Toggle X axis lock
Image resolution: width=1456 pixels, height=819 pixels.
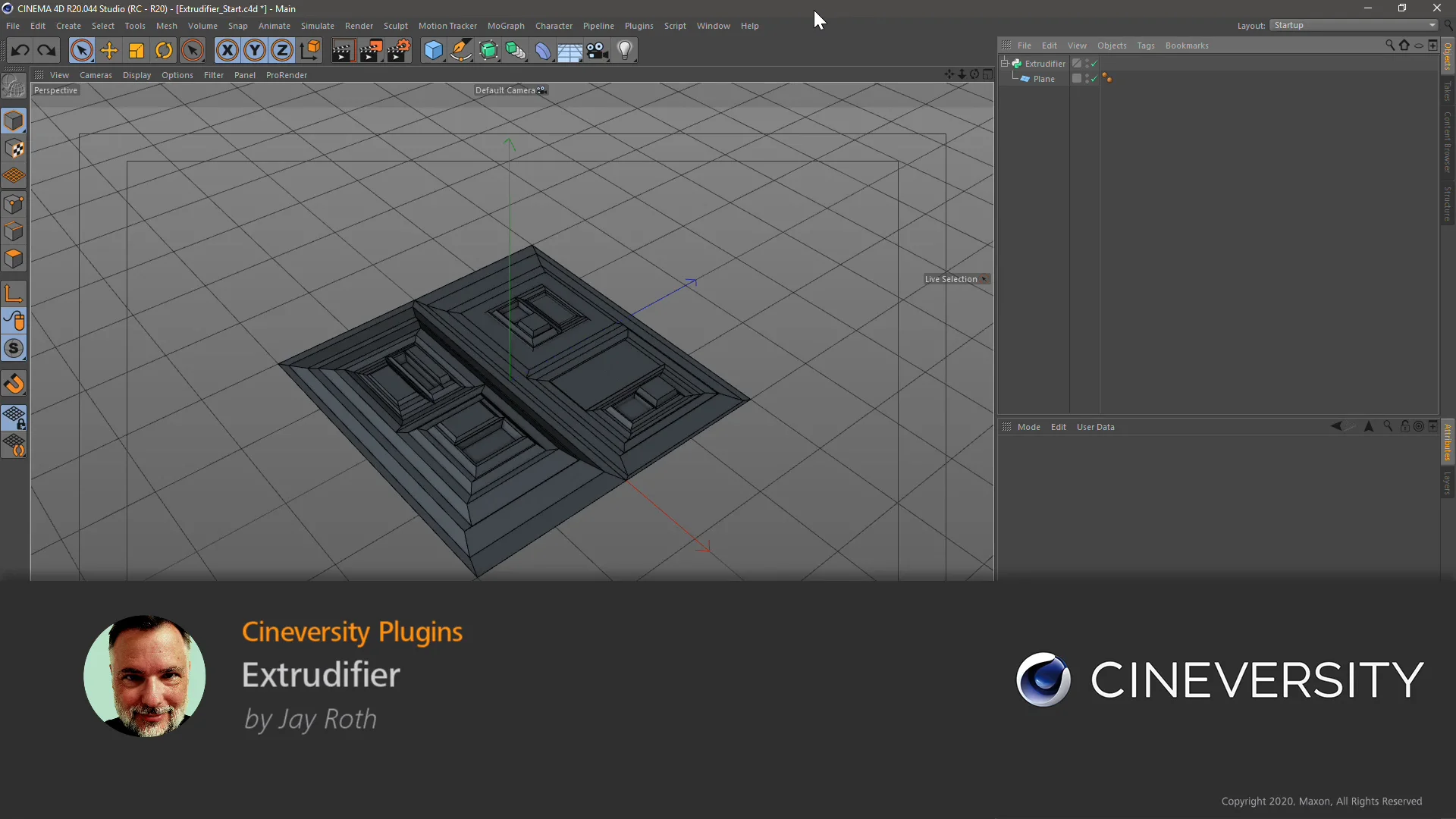[x=227, y=51]
